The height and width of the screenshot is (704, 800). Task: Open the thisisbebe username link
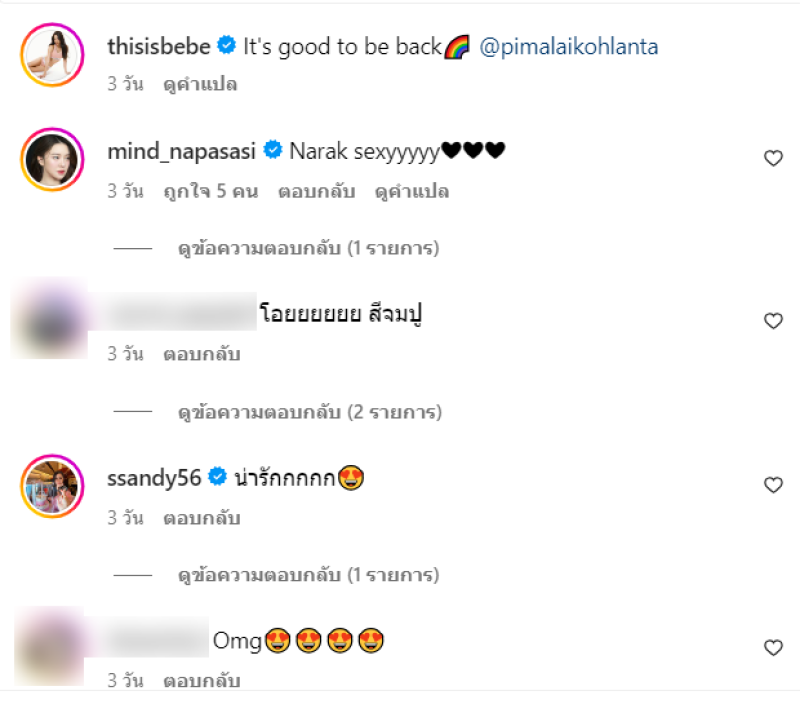(x=158, y=46)
